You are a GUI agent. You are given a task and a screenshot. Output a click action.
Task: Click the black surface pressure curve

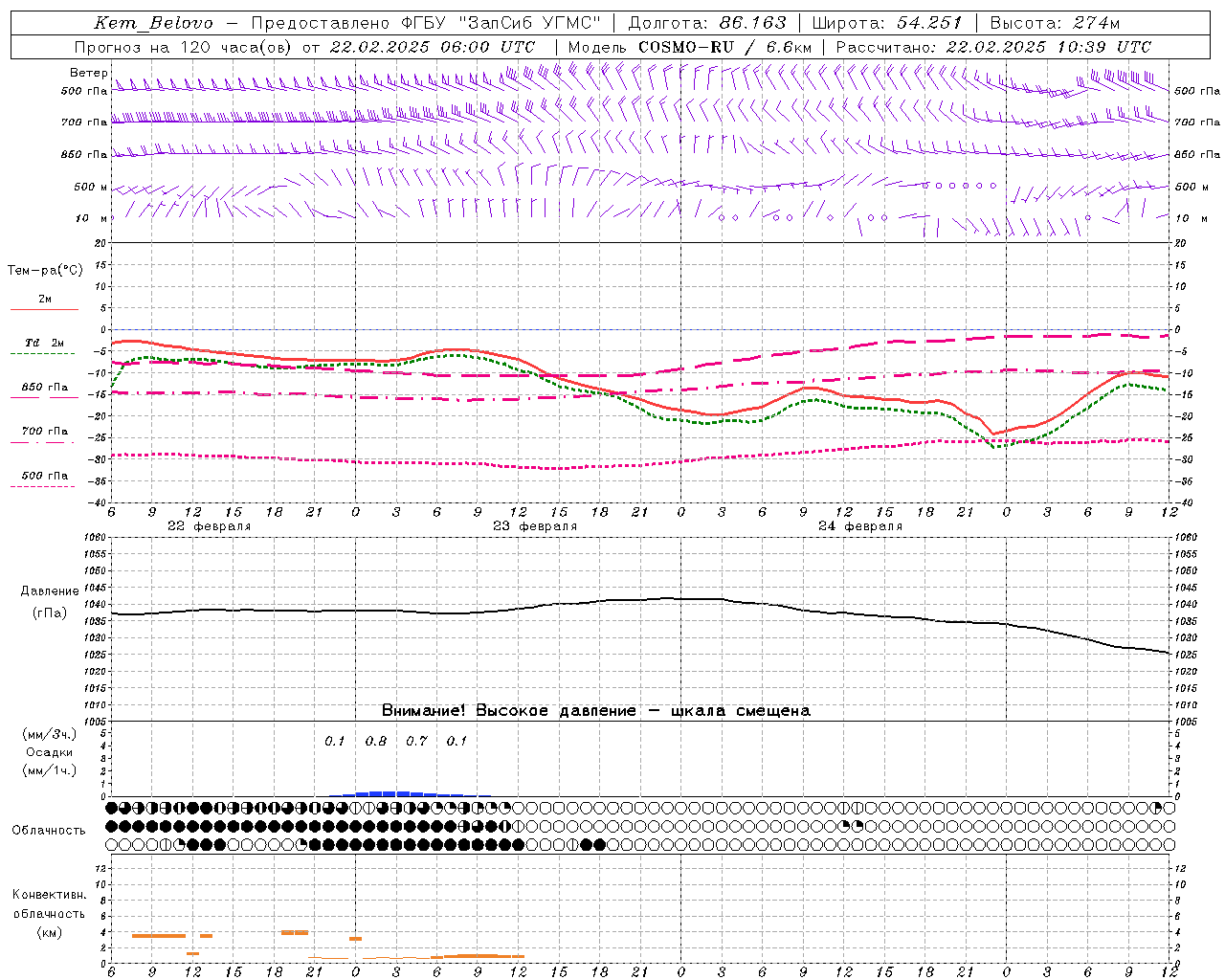pos(640,600)
